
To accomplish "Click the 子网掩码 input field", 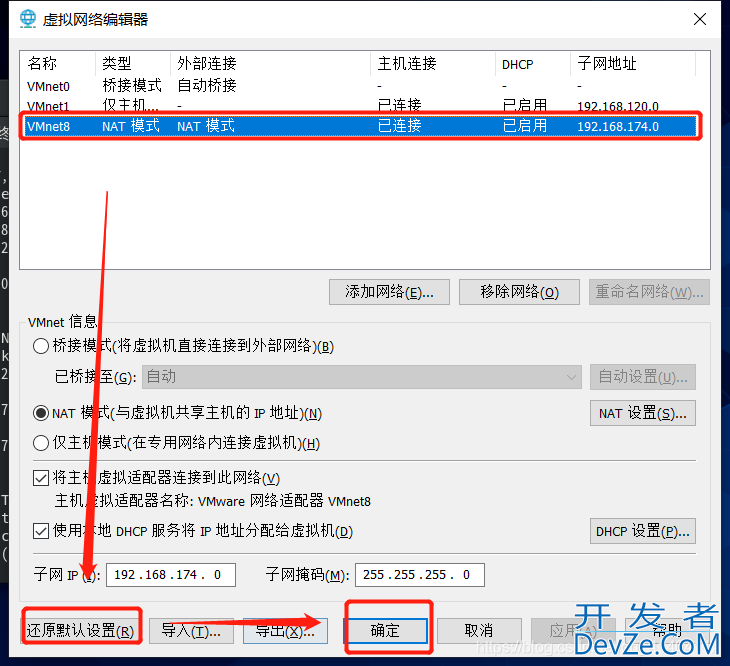I will [419, 575].
